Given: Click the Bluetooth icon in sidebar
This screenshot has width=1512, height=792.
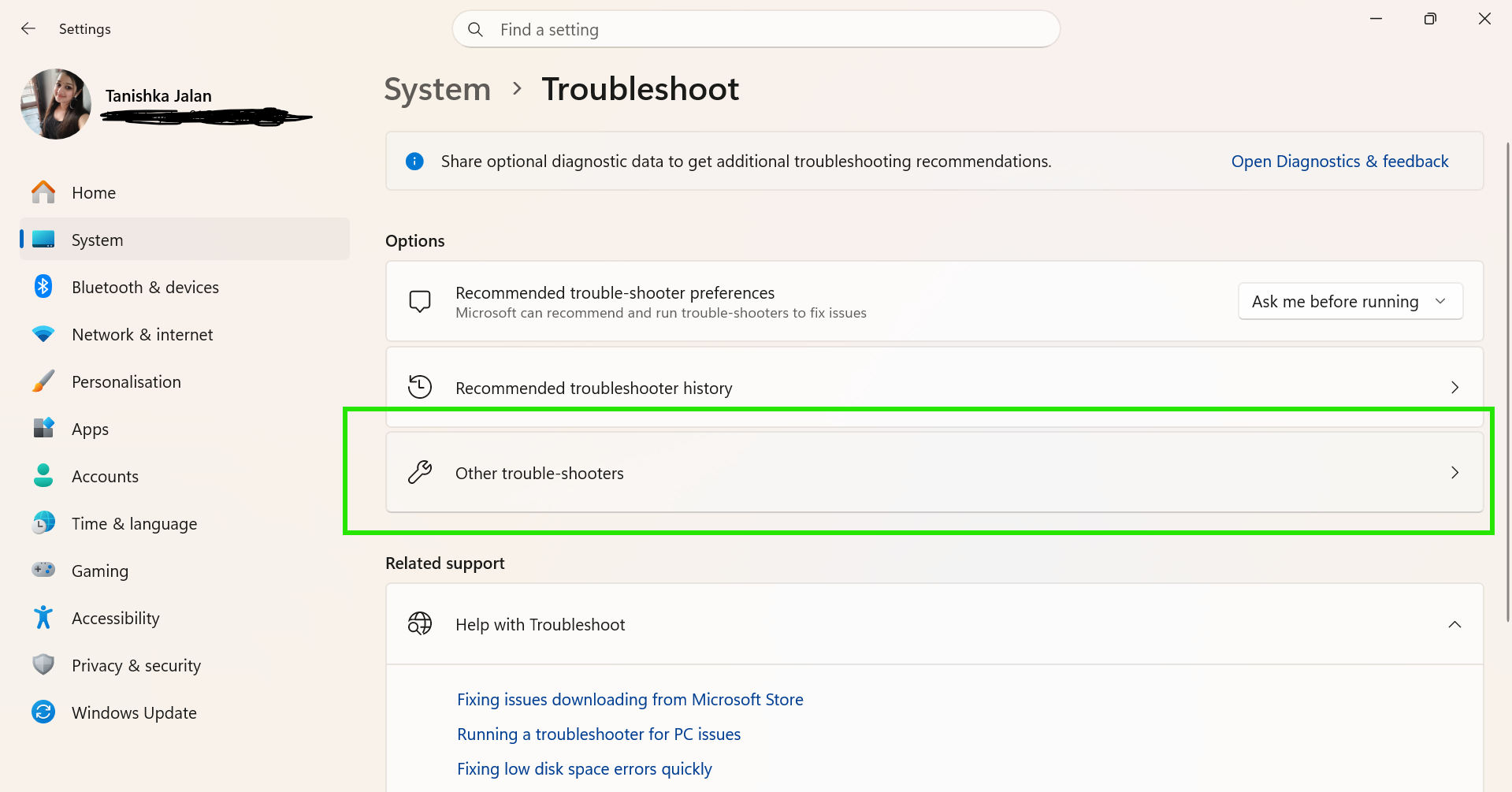Looking at the screenshot, I should [x=43, y=287].
